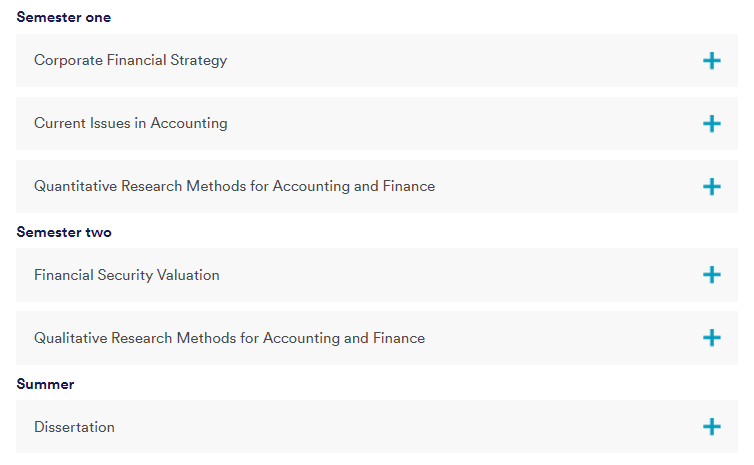Click plus icon beside Corporate Financial Strategy
Image resolution: width=754 pixels, height=465 pixels.
coord(711,61)
